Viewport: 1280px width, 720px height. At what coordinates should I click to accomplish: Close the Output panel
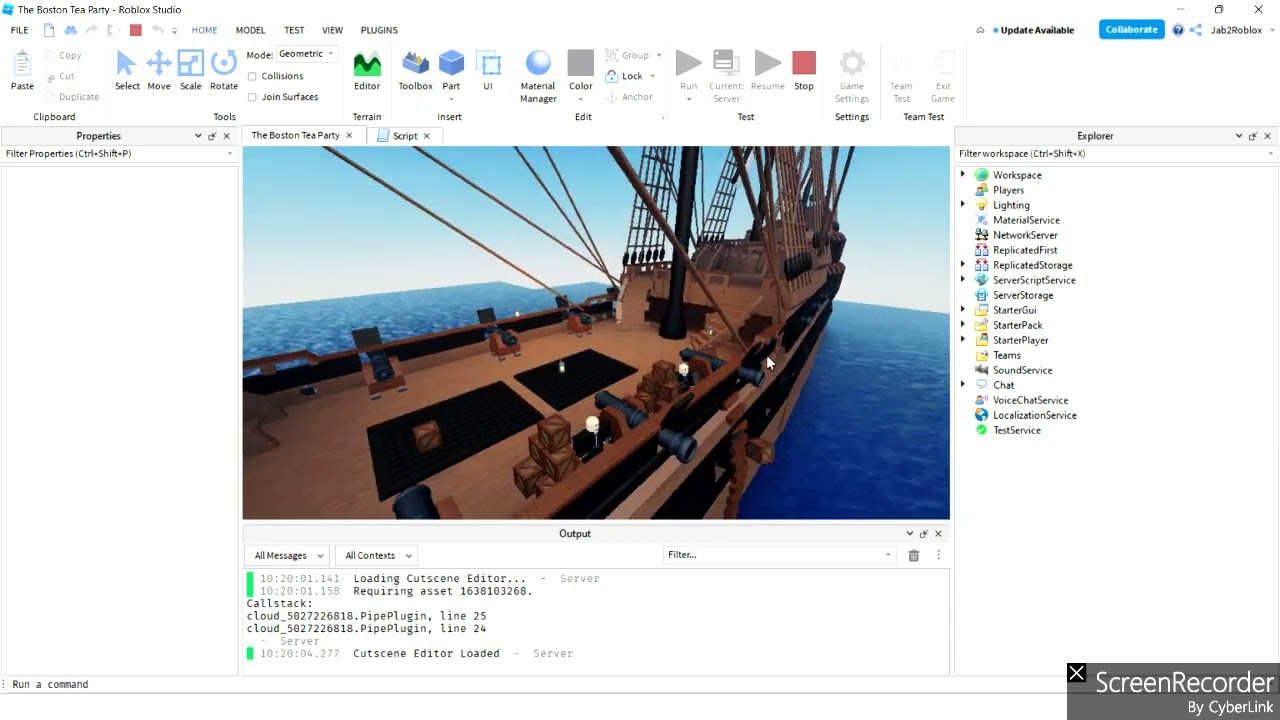click(x=938, y=534)
